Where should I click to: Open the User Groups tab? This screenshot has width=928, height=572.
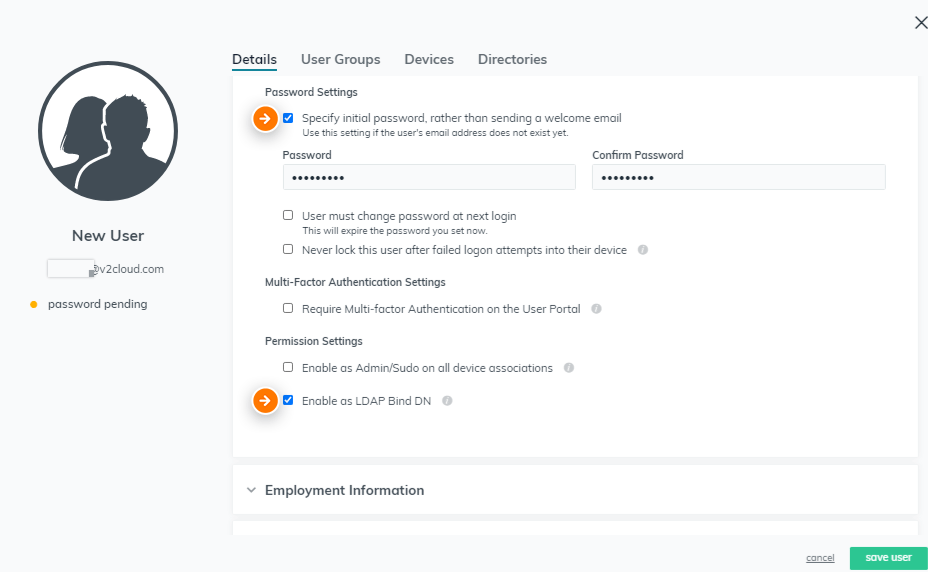pos(340,59)
